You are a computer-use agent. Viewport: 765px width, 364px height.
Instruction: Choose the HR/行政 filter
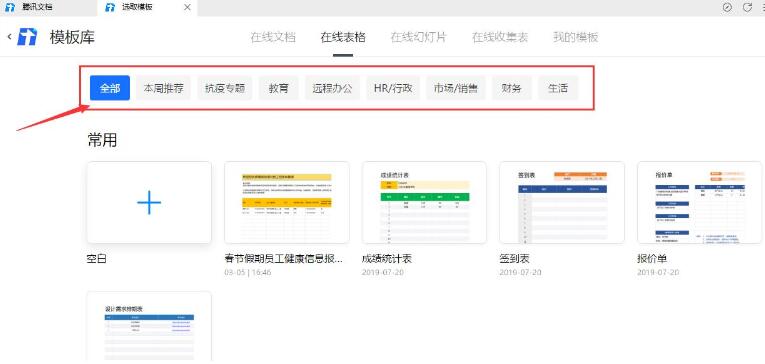[x=393, y=88]
